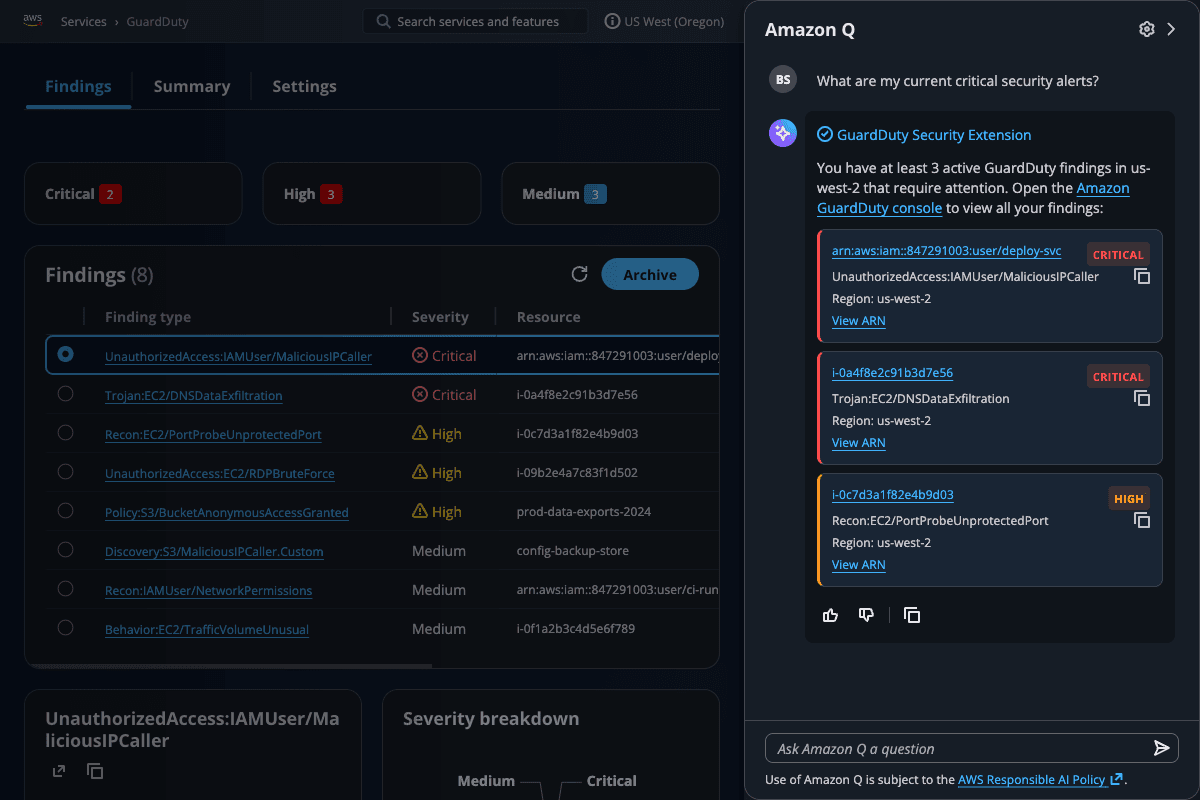Switch to the Summary tab

click(191, 87)
